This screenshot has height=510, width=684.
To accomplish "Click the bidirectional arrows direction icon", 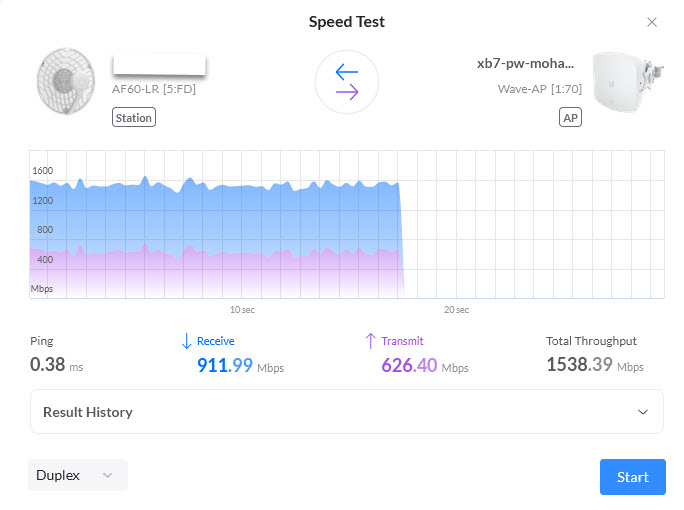I will click(347, 82).
